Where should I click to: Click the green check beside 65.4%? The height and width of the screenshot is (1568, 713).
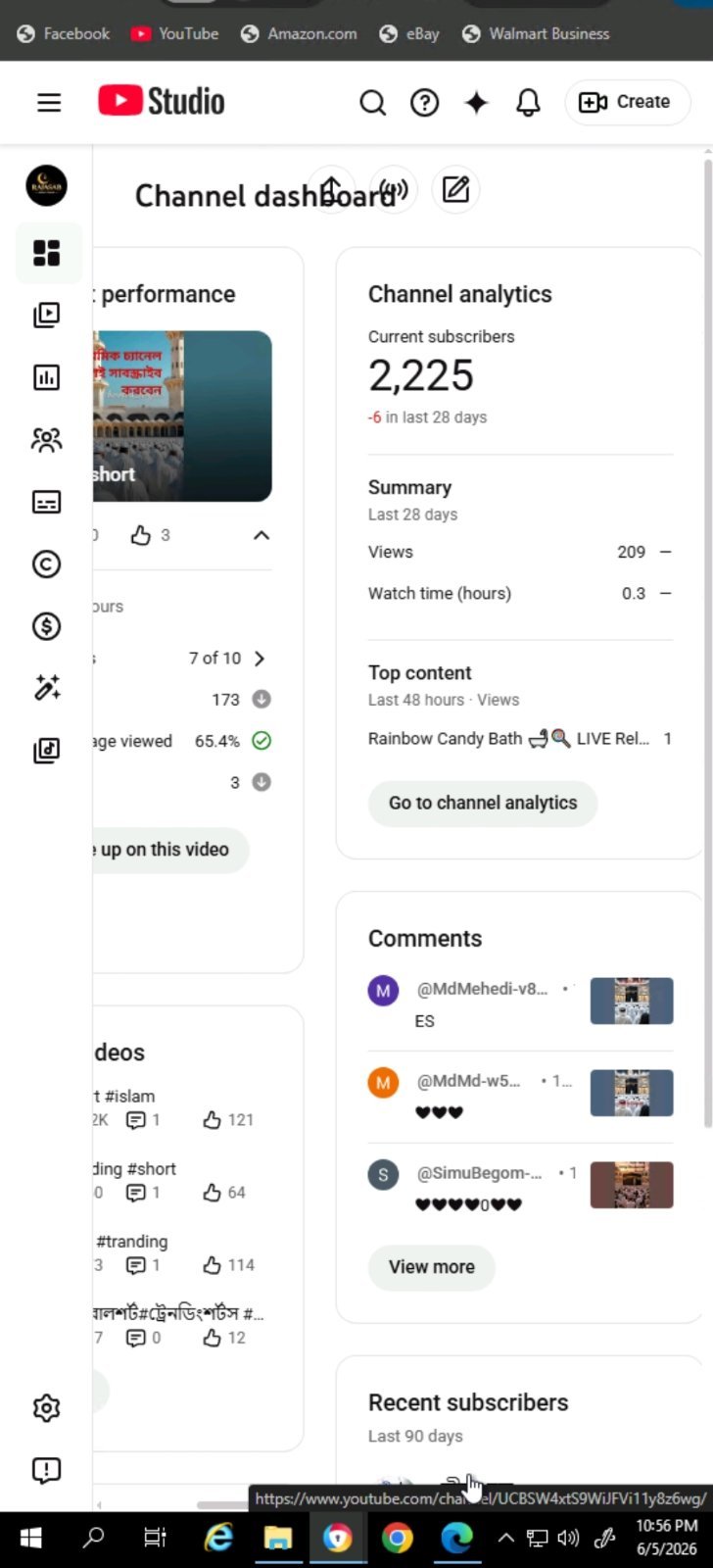pos(261,741)
